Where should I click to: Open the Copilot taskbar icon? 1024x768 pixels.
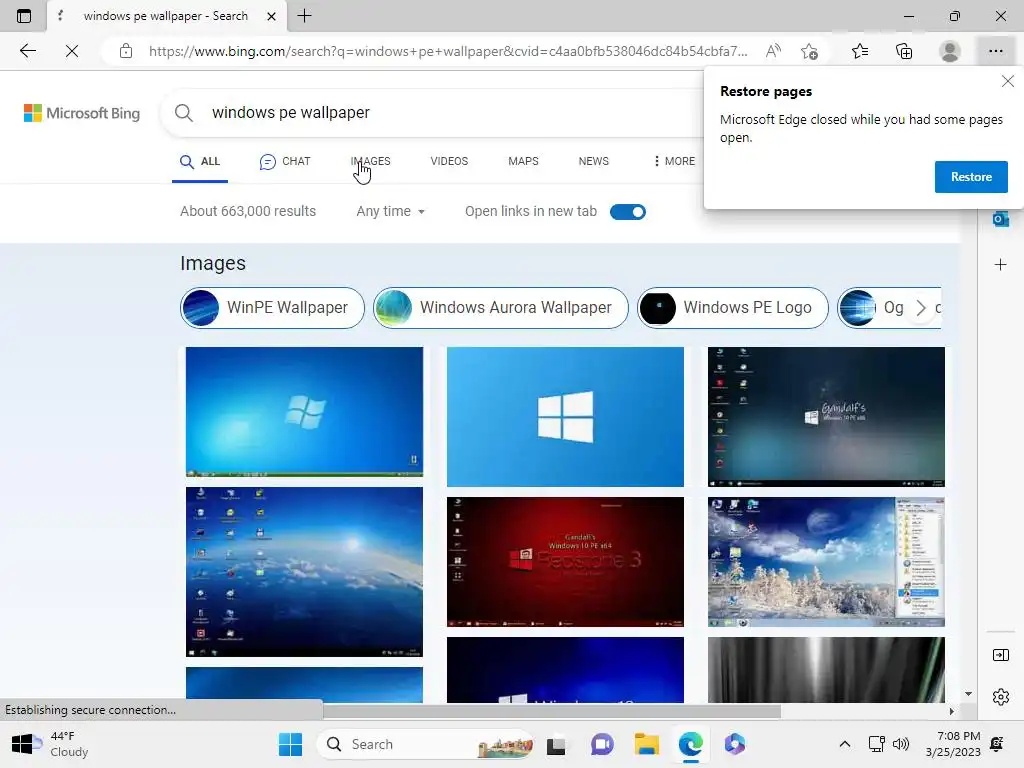[735, 744]
